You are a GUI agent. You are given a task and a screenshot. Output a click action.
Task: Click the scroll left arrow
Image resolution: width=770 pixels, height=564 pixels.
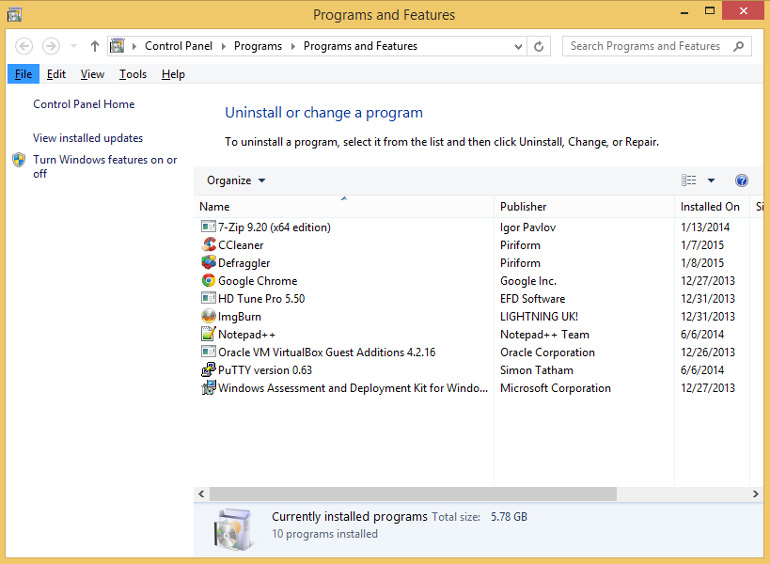201,494
